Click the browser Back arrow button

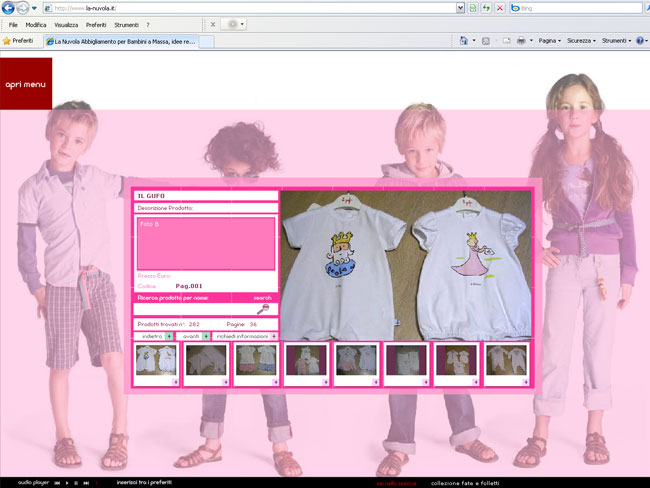pos(8,7)
